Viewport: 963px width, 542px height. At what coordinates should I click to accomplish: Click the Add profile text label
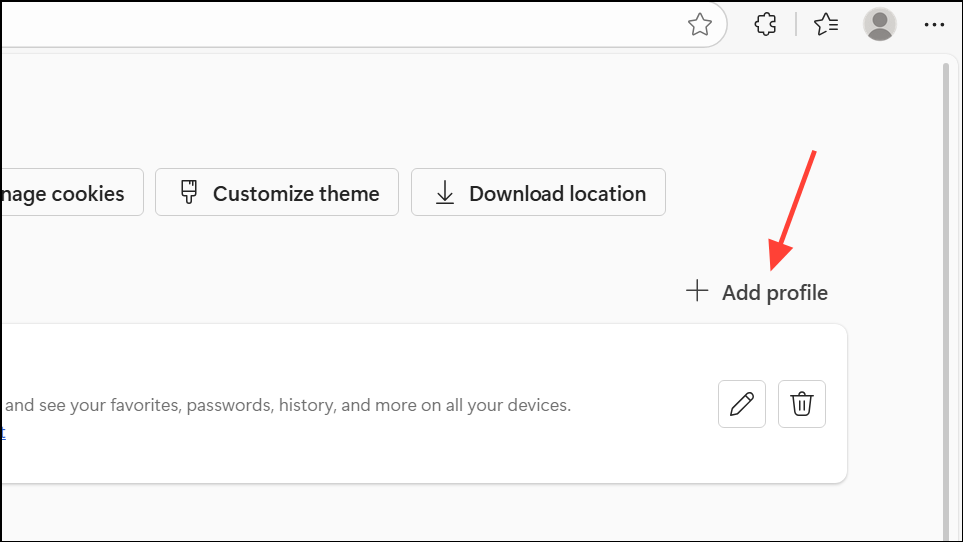coord(775,293)
